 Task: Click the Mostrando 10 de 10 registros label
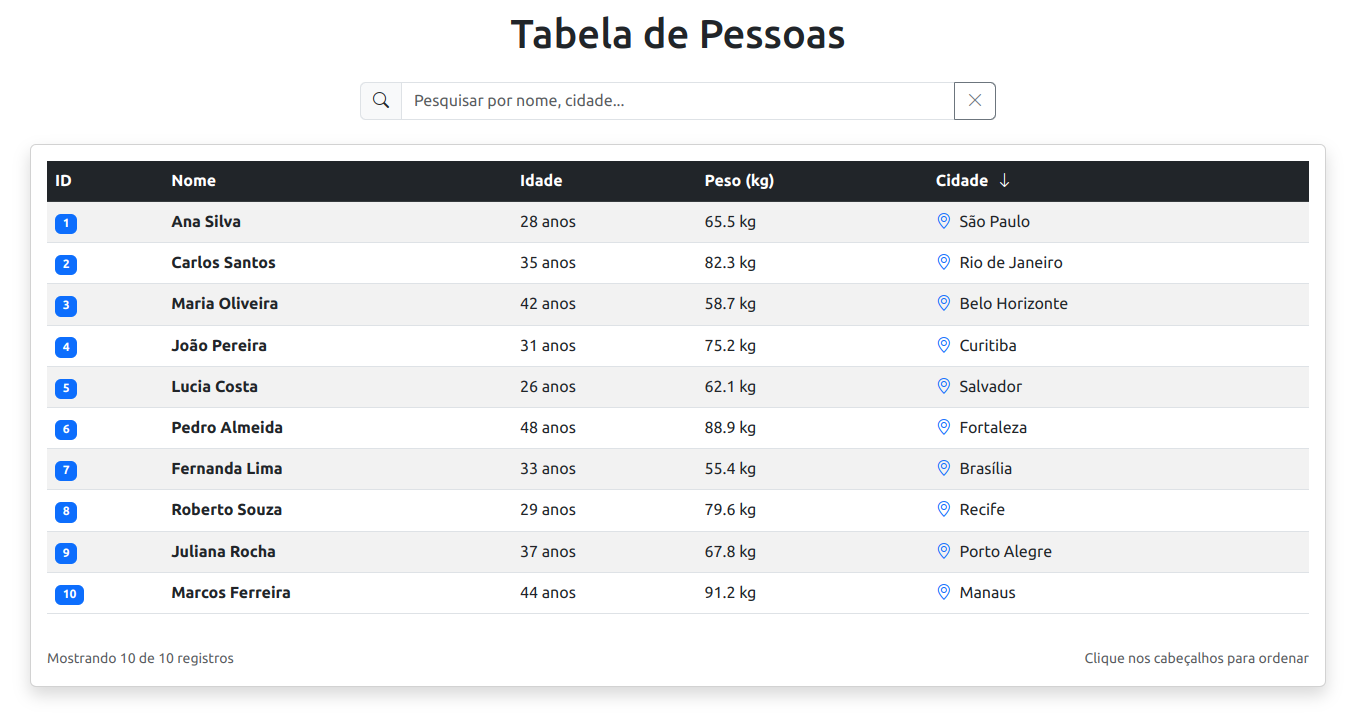140,658
